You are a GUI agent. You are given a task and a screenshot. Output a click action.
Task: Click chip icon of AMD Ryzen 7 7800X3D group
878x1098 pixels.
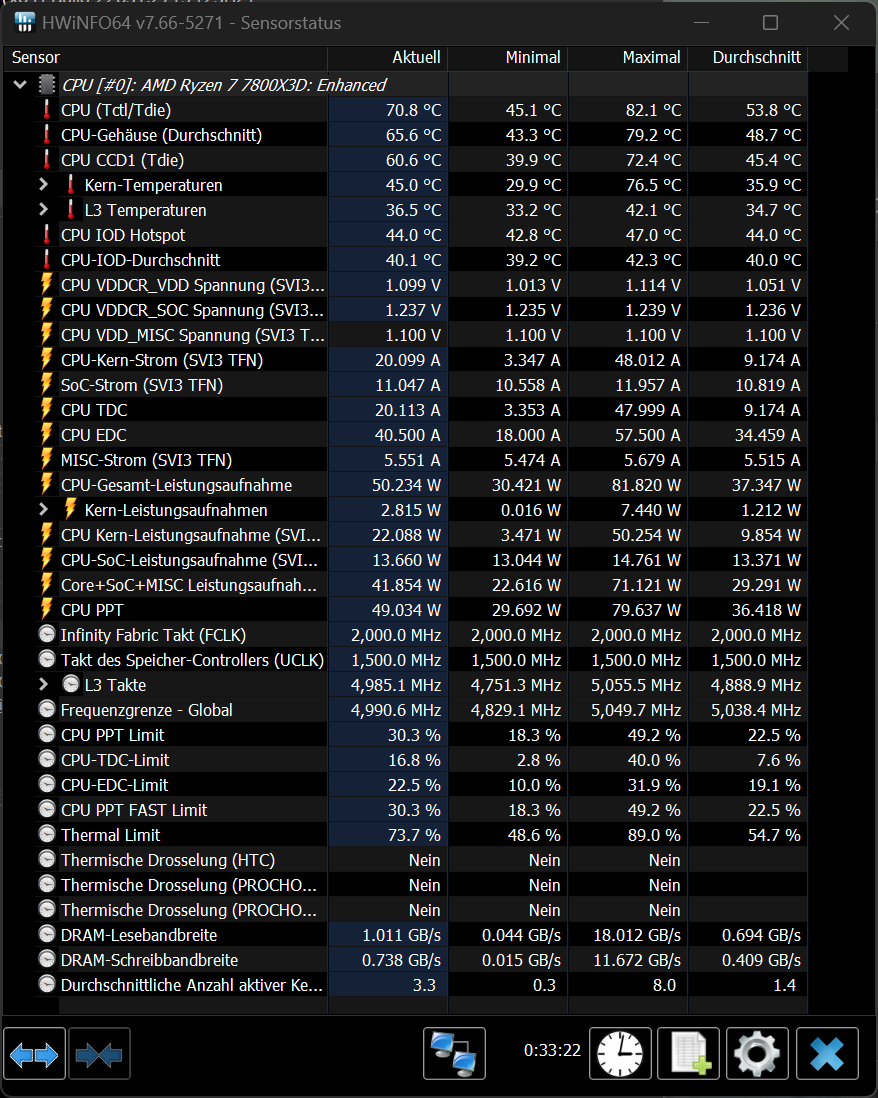[47, 85]
